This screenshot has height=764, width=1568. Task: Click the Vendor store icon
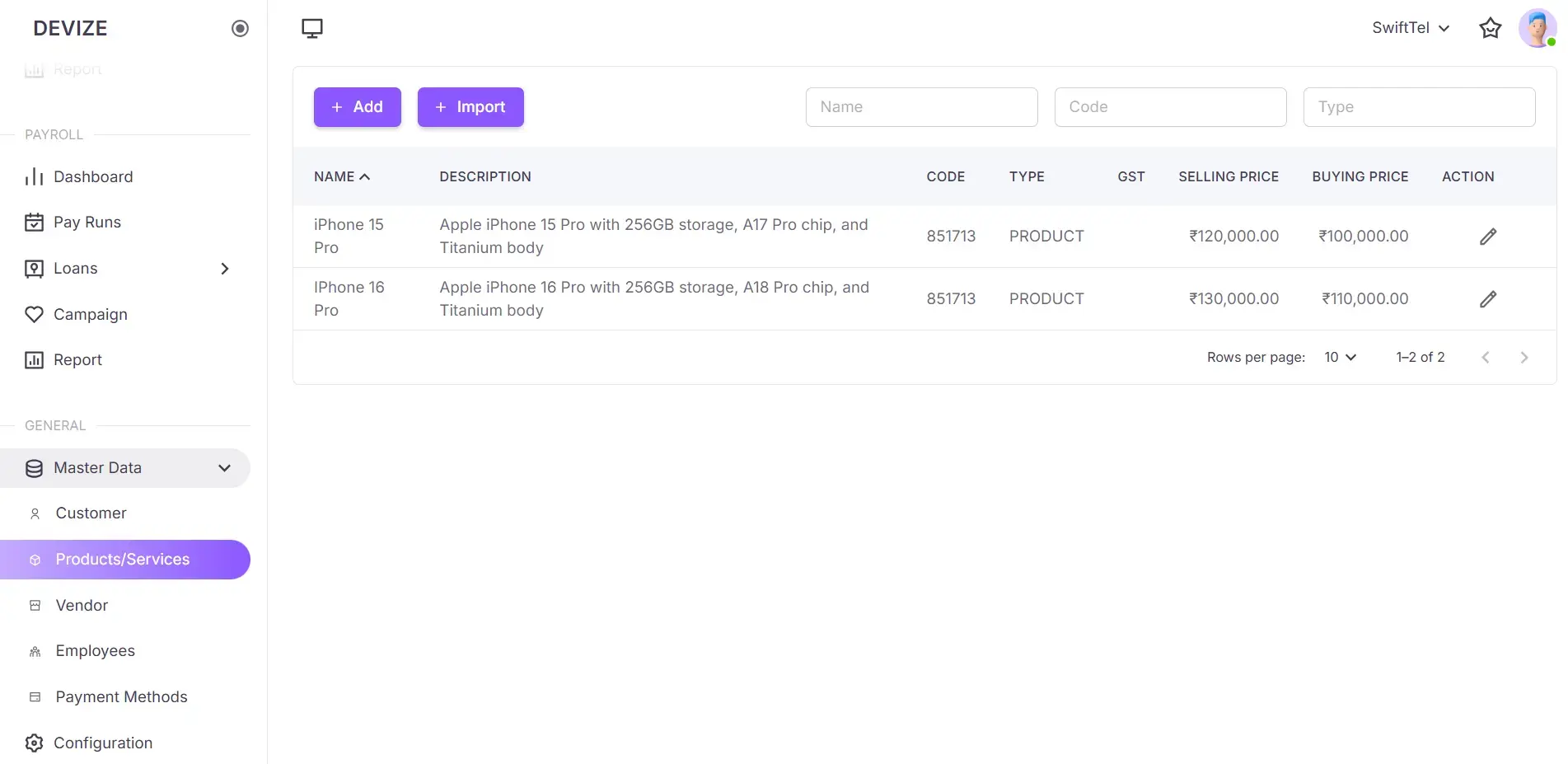click(x=35, y=606)
